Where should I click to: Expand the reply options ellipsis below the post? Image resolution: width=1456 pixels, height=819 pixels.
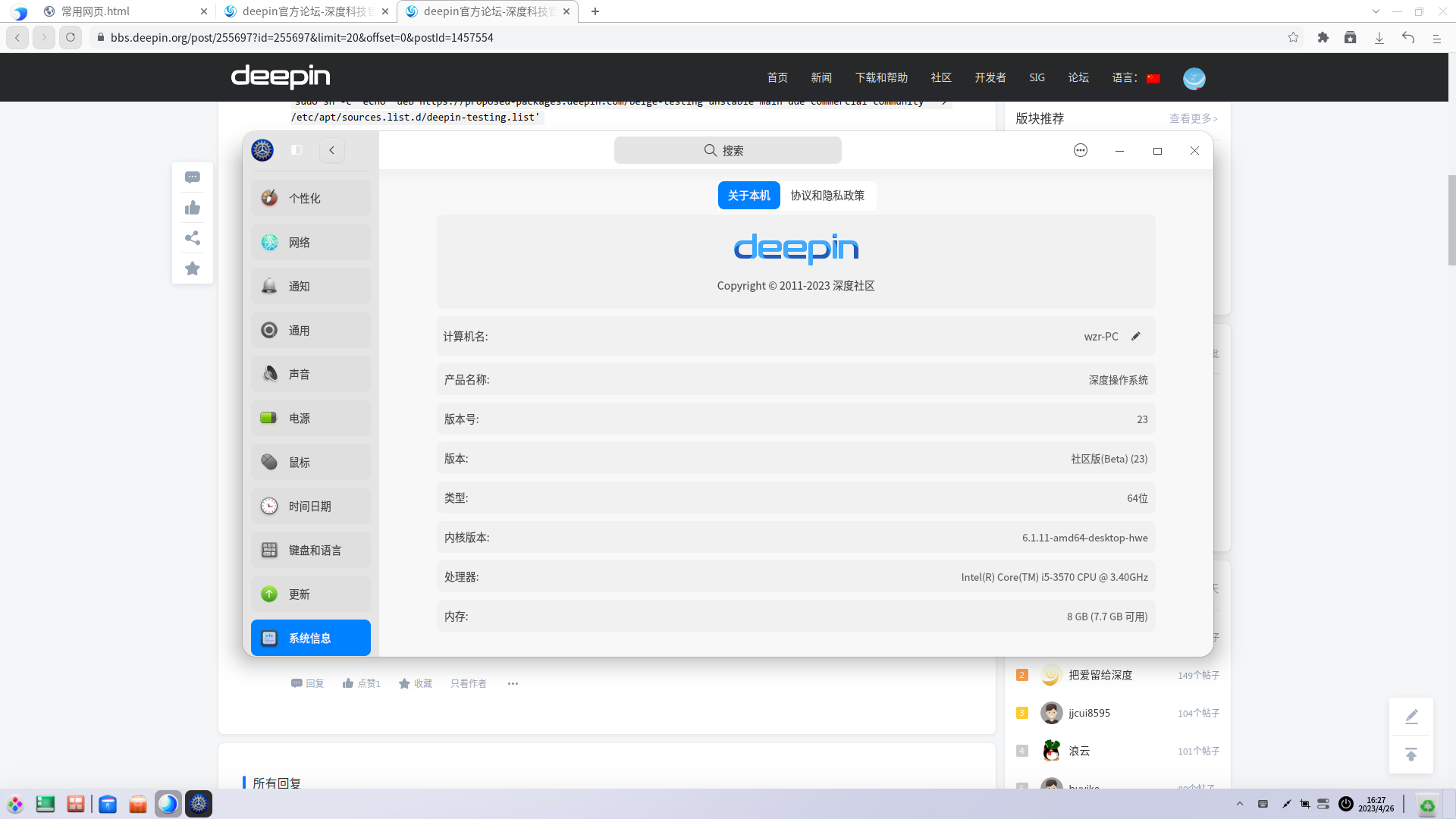coord(513,683)
